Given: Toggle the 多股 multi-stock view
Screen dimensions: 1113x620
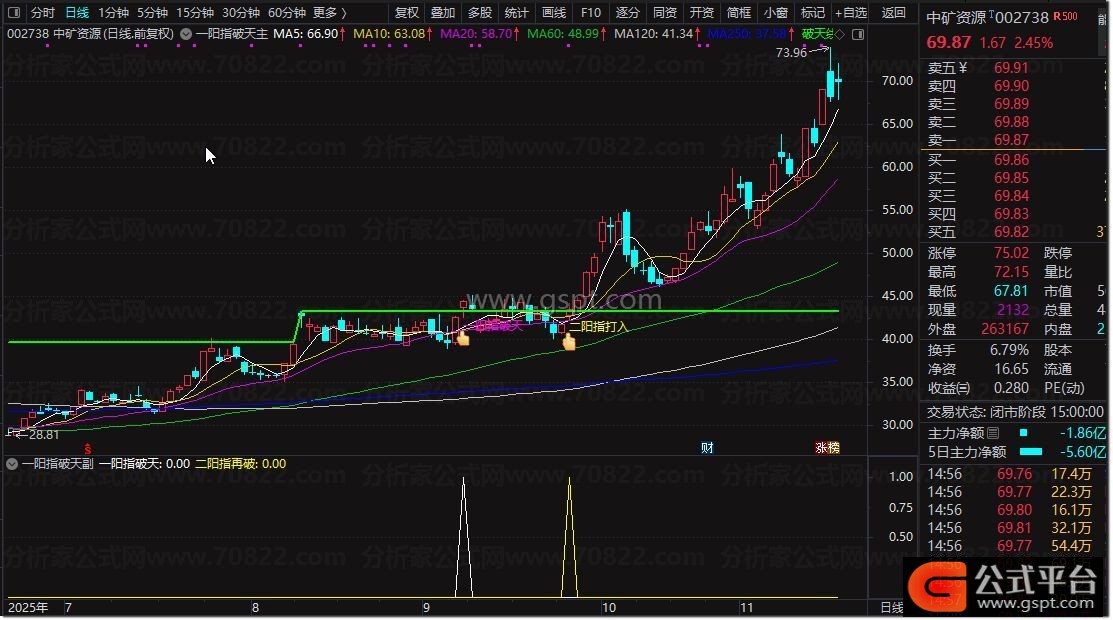Looking at the screenshot, I should pyautogui.click(x=480, y=13).
